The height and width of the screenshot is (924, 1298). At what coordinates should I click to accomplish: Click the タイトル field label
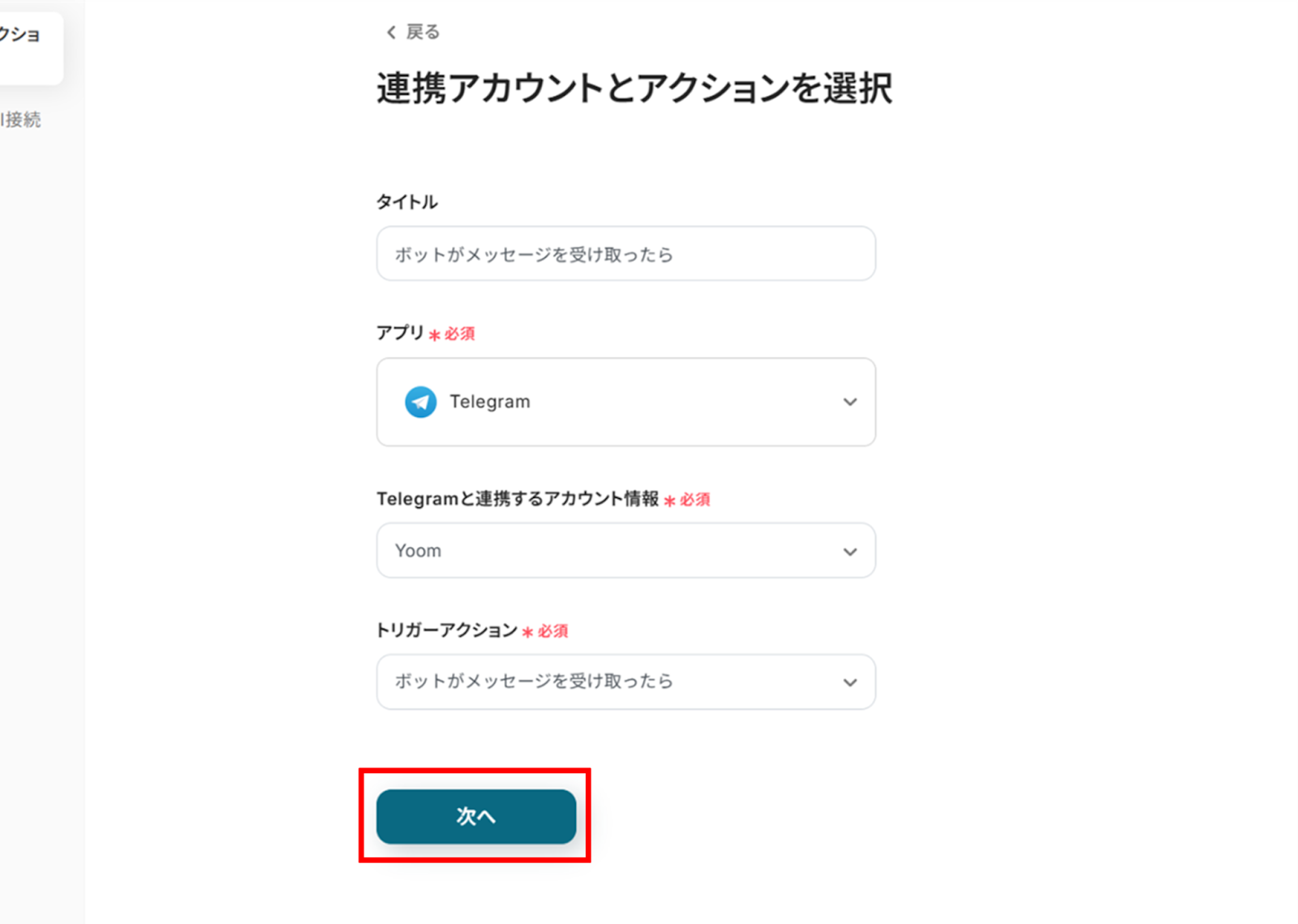pyautogui.click(x=407, y=202)
